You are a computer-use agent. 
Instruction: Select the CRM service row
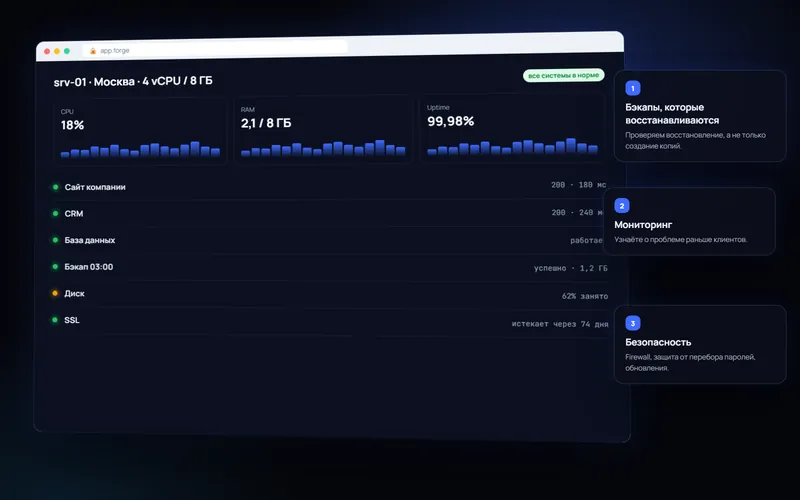(x=330, y=213)
